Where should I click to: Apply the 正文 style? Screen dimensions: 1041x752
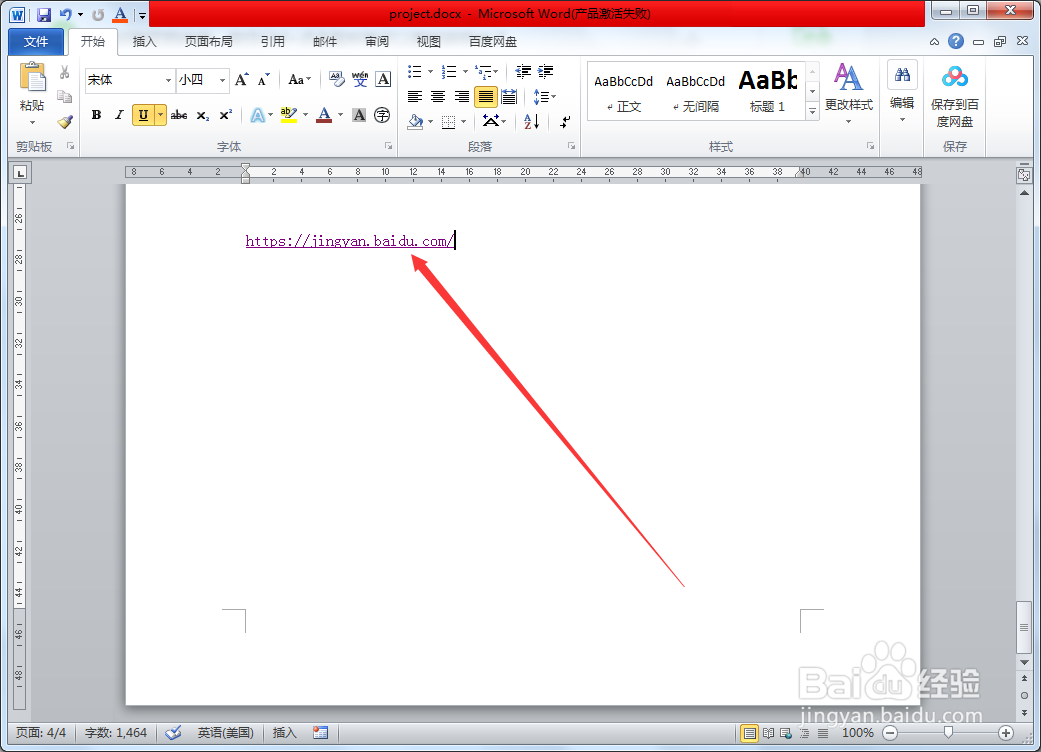[623, 92]
